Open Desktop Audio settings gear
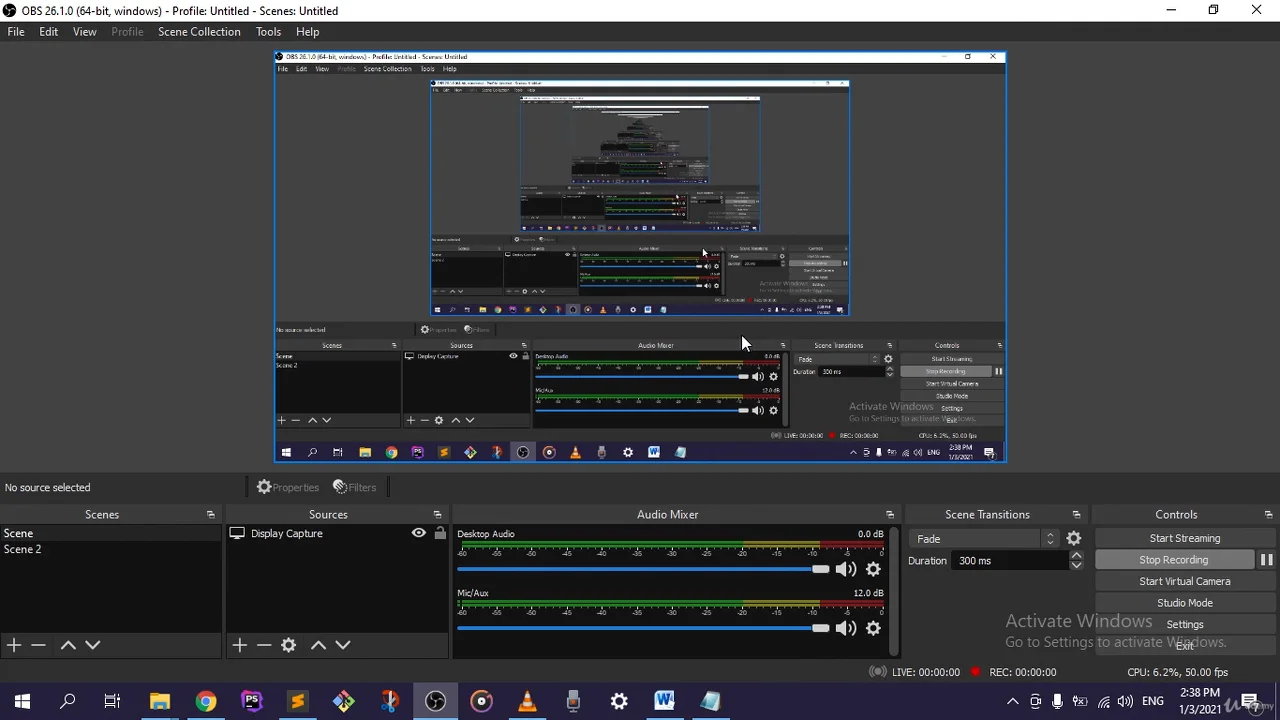 873,569
